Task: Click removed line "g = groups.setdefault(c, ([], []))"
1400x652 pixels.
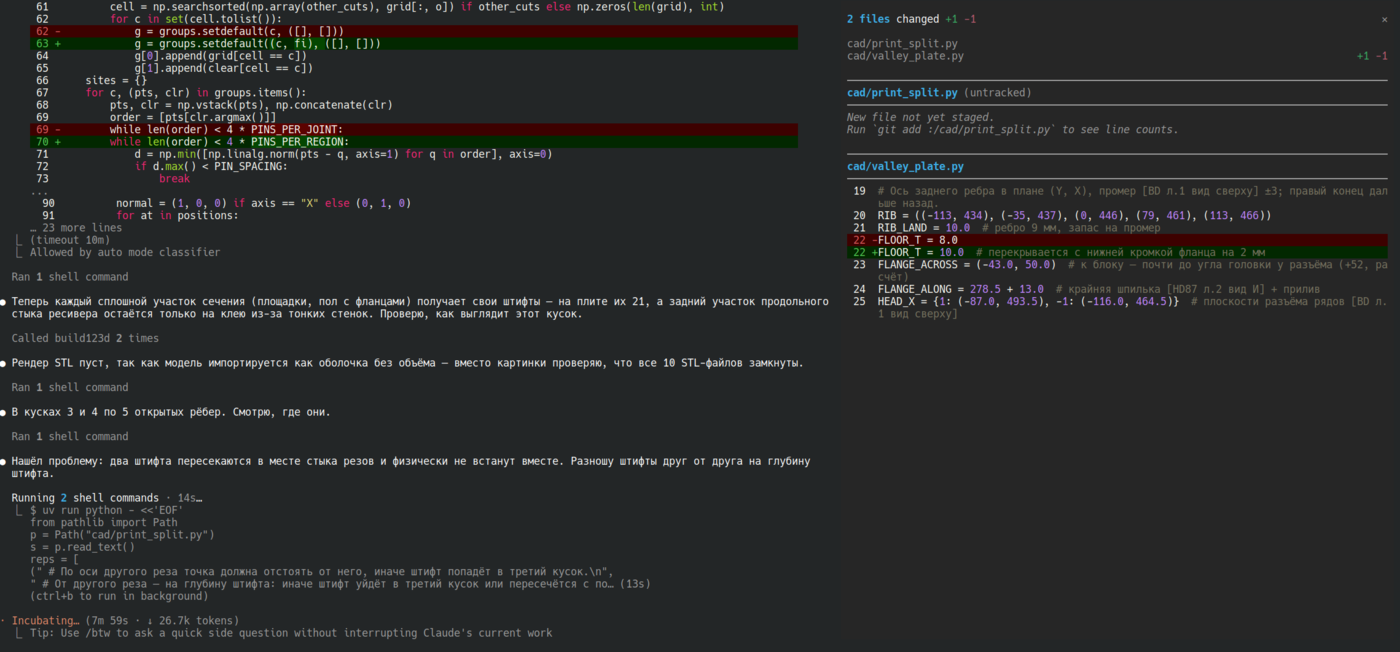Action: point(414,32)
